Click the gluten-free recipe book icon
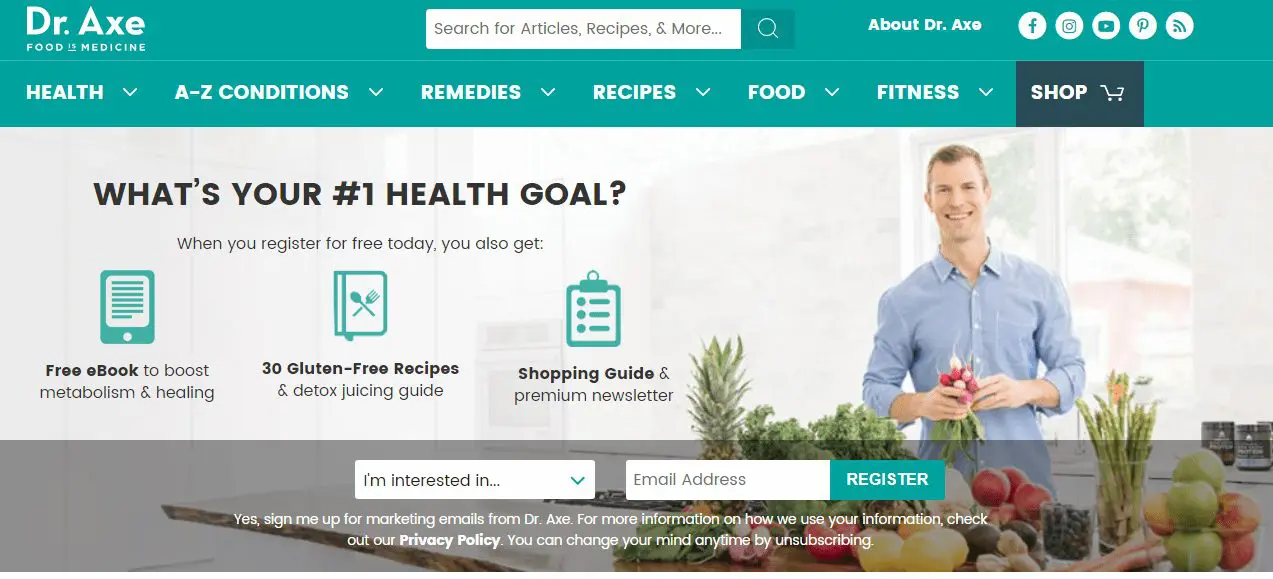This screenshot has height=579, width=1273. 360,306
